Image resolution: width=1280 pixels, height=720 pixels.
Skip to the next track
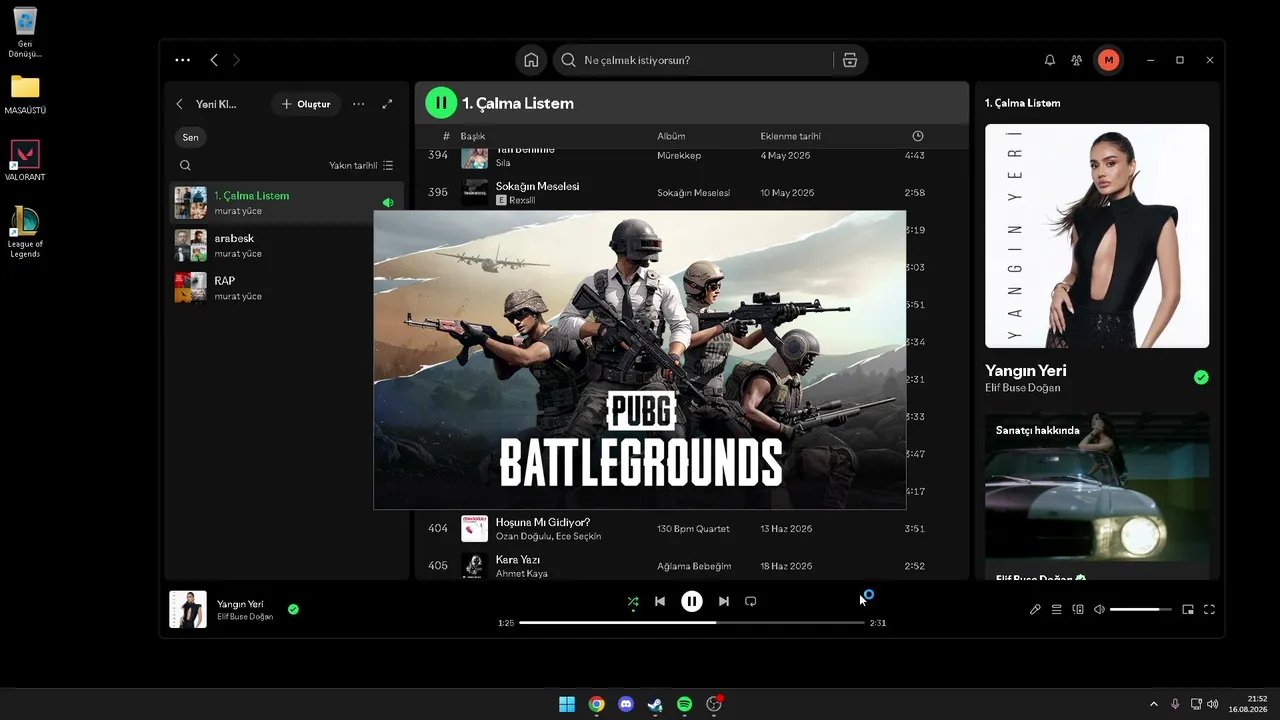coord(724,601)
